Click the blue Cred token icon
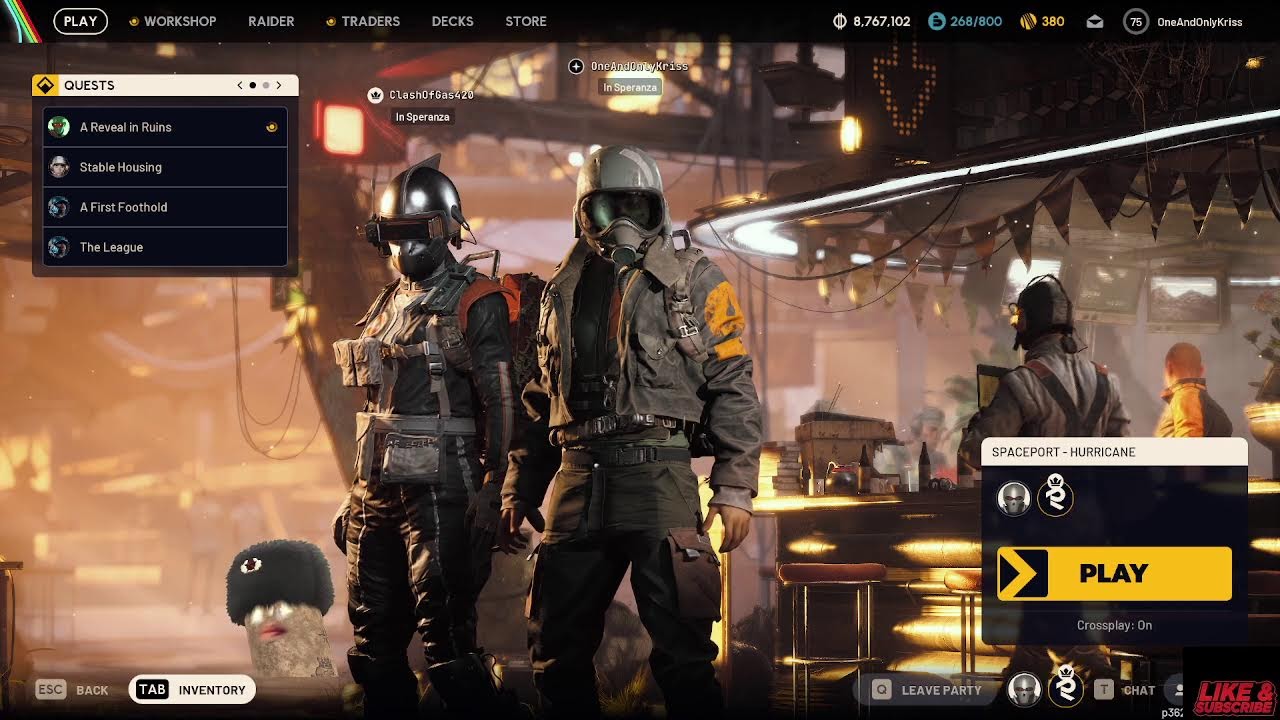 pos(936,21)
